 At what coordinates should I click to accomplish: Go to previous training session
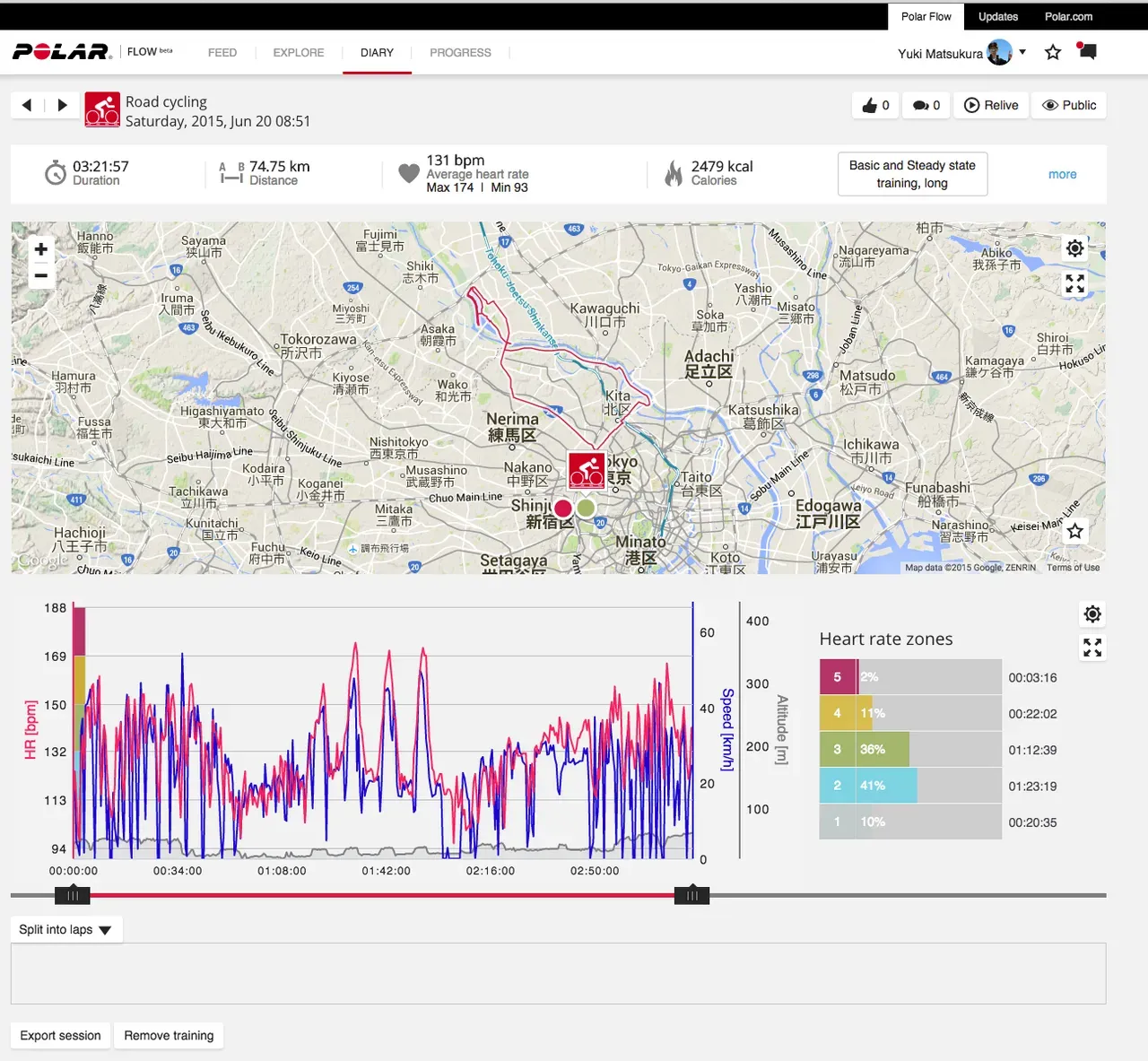click(x=27, y=105)
